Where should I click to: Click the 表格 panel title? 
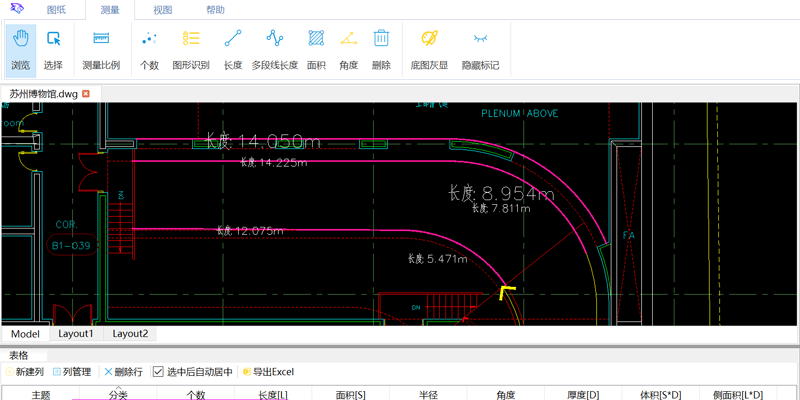(19, 356)
